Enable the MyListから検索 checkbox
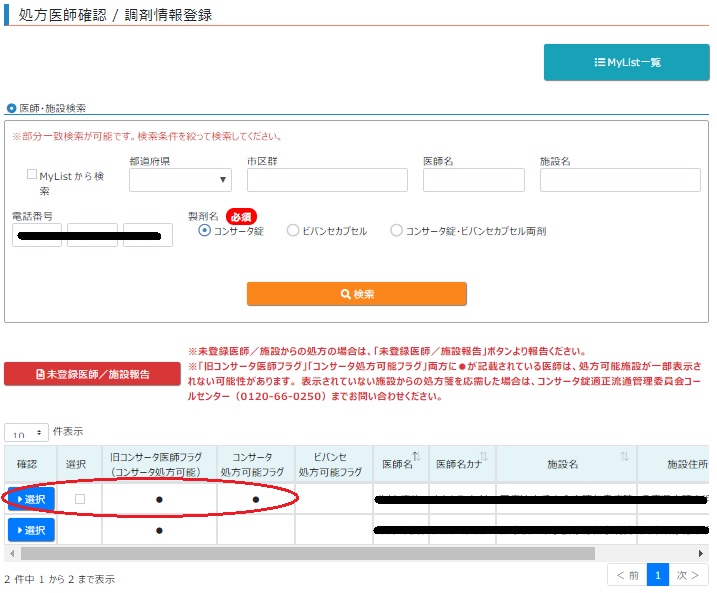Viewport: 717px width, 593px height. (32, 174)
